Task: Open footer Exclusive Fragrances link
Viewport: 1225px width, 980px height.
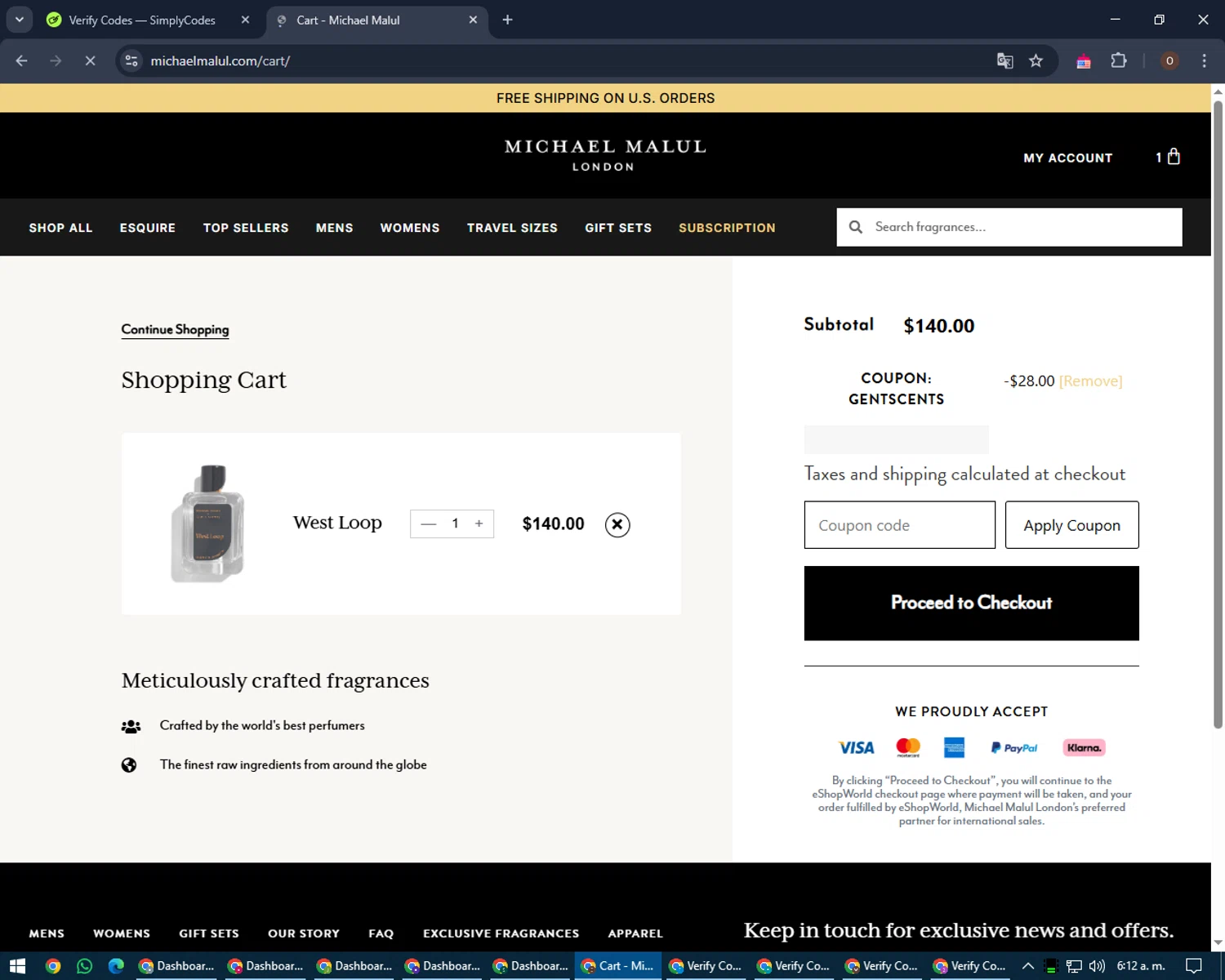Action: coord(501,933)
